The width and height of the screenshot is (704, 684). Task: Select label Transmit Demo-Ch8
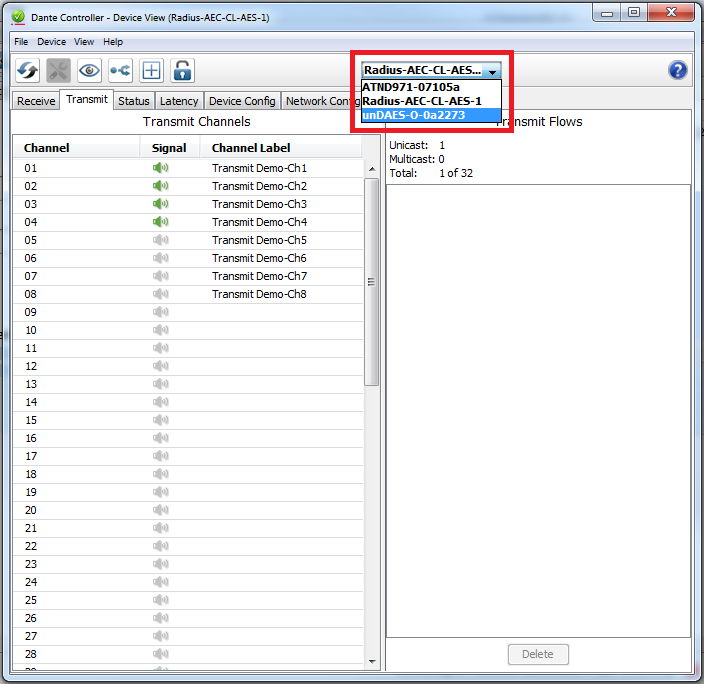pos(260,294)
